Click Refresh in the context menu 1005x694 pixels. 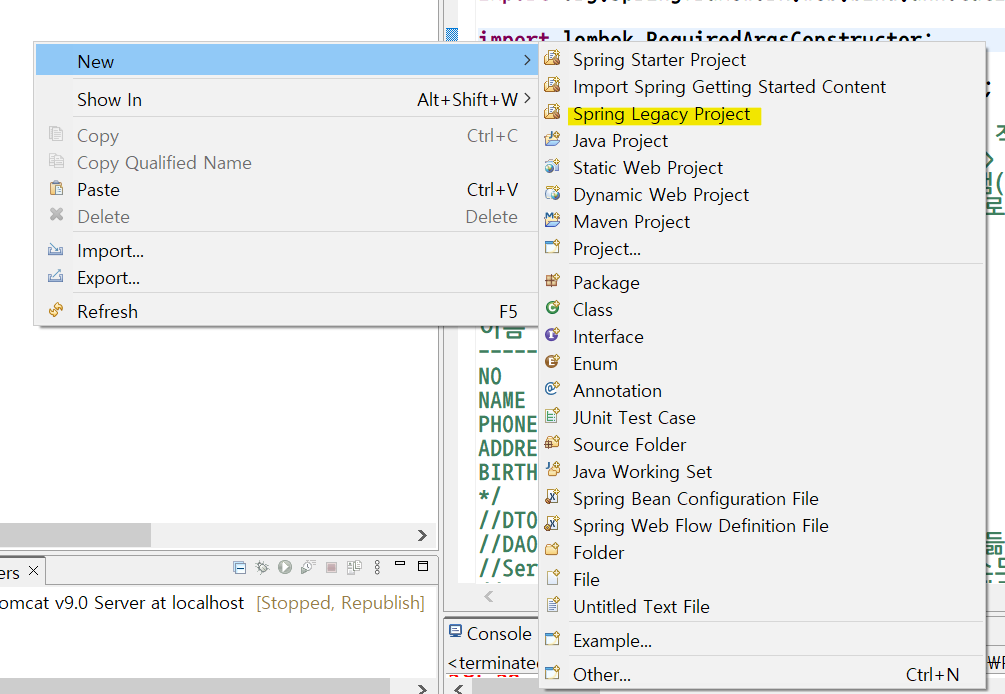coord(287,311)
